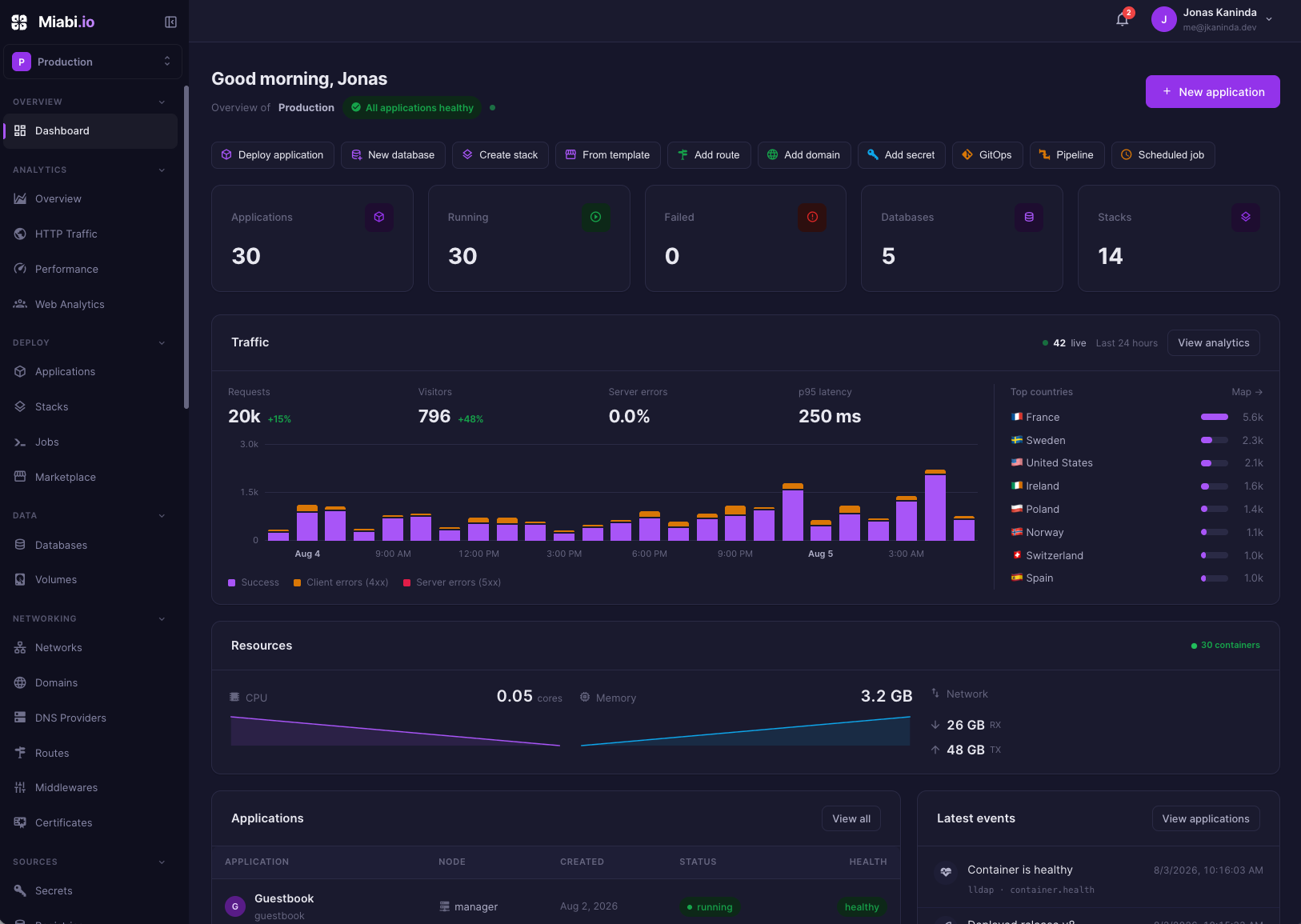Open Secrets in sidebar
Image resolution: width=1301 pixels, height=924 pixels.
[90, 890]
